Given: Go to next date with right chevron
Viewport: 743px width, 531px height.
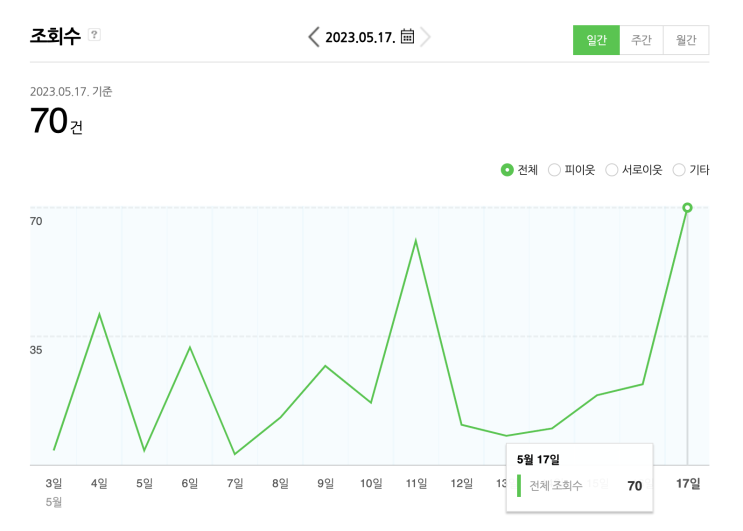Looking at the screenshot, I should pyautogui.click(x=426, y=36).
